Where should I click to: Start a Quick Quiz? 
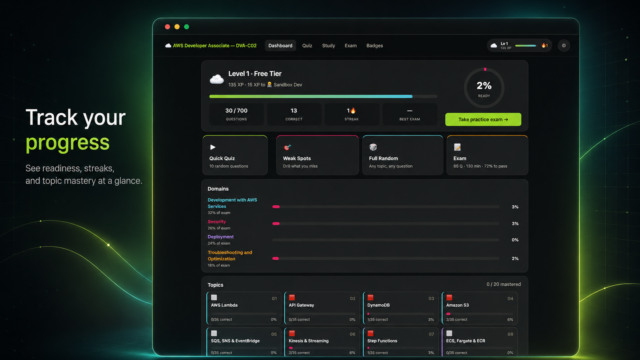(x=235, y=155)
